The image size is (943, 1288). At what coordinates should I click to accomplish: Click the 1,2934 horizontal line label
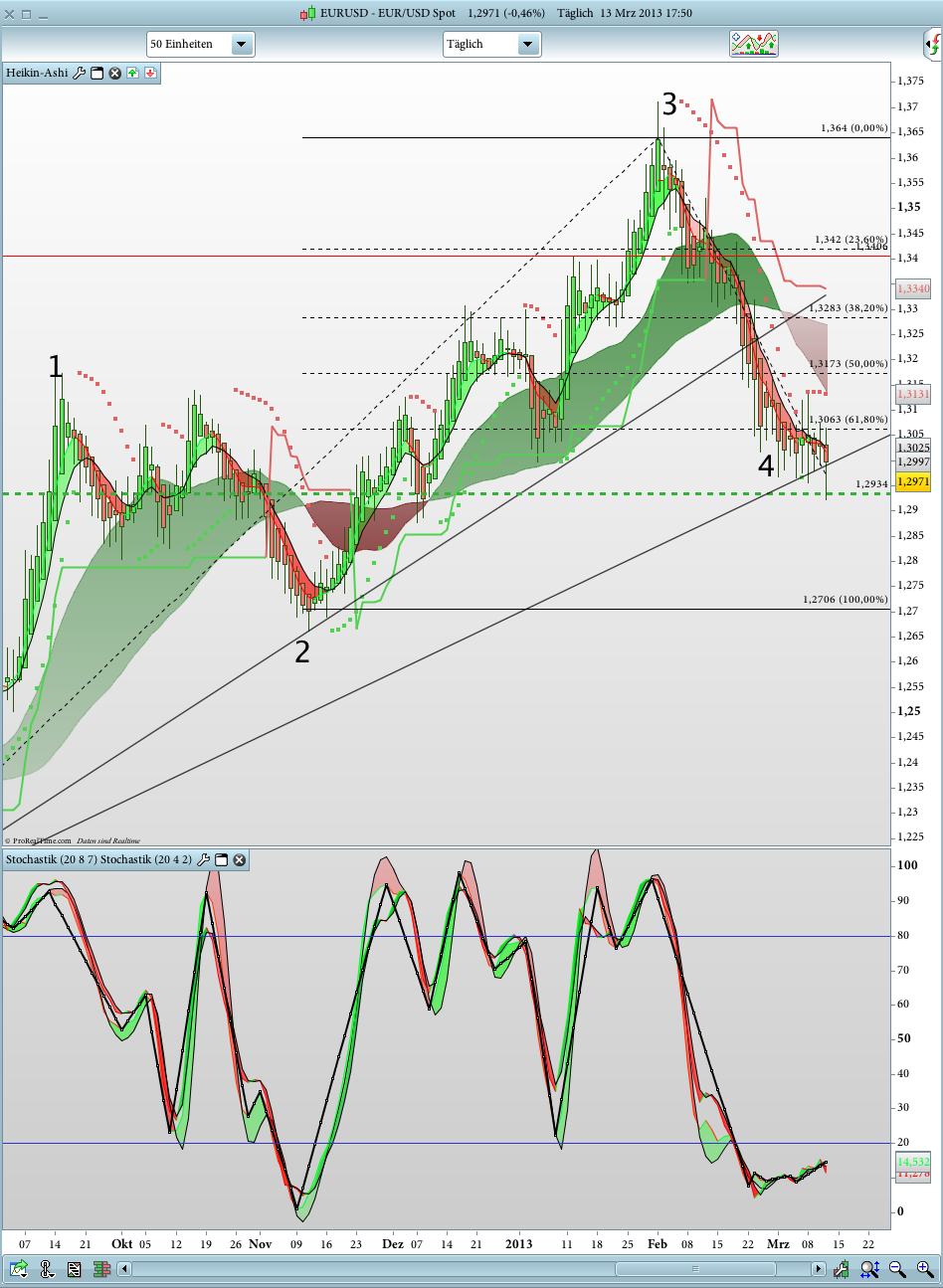pyautogui.click(x=871, y=484)
